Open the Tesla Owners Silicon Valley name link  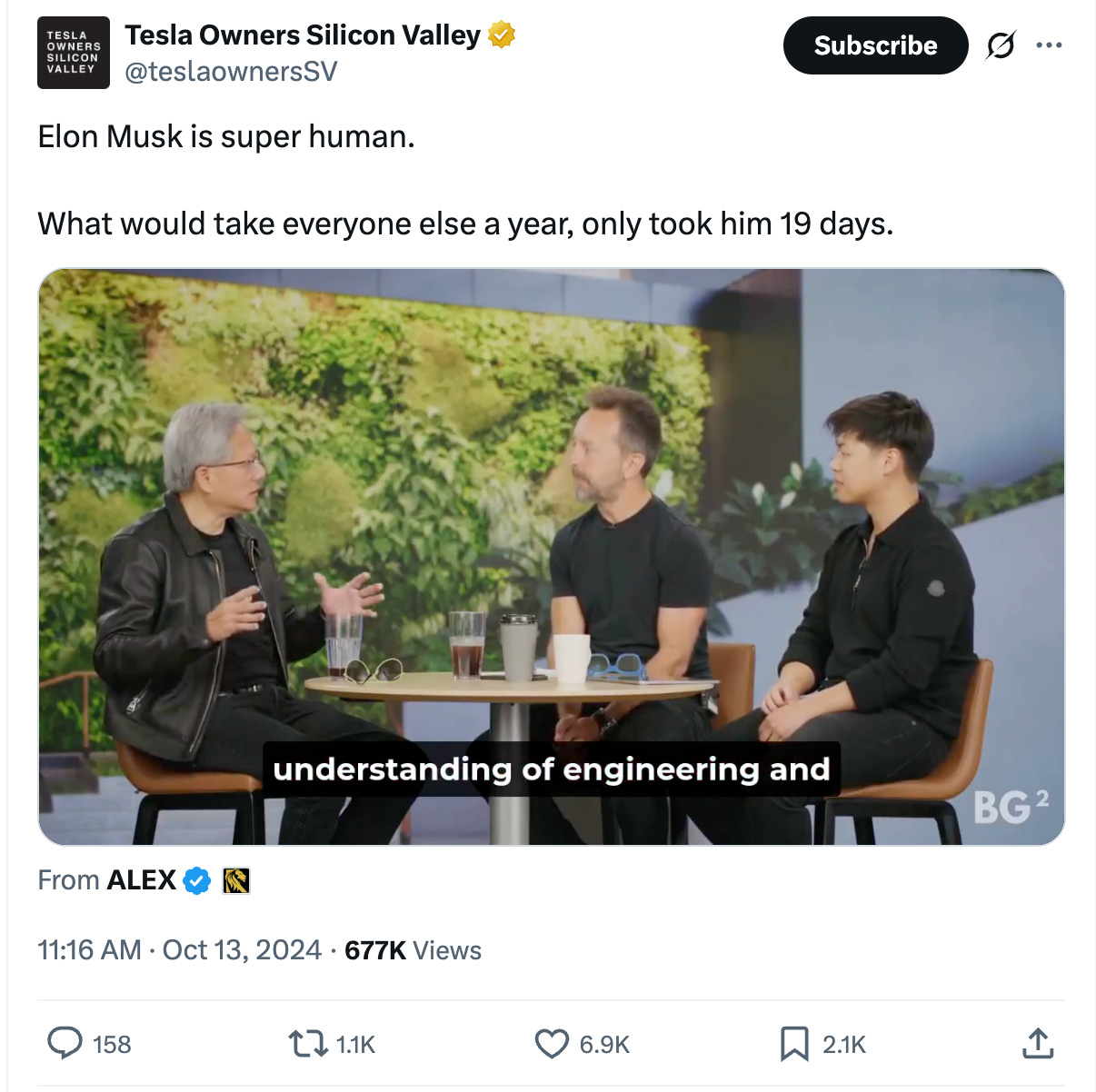point(303,35)
